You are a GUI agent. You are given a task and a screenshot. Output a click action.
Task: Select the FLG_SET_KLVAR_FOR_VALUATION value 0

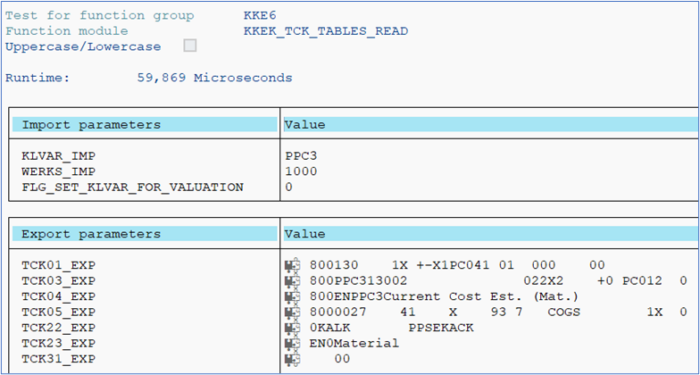pos(289,188)
